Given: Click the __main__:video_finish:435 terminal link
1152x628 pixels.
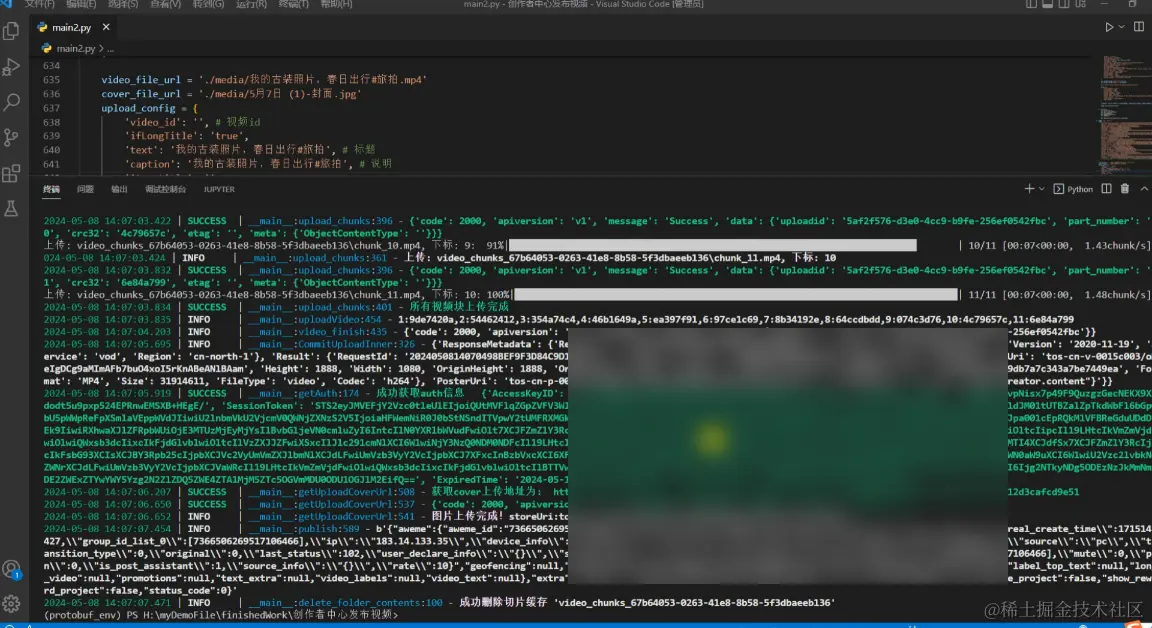Looking at the screenshot, I should click(x=317, y=332).
